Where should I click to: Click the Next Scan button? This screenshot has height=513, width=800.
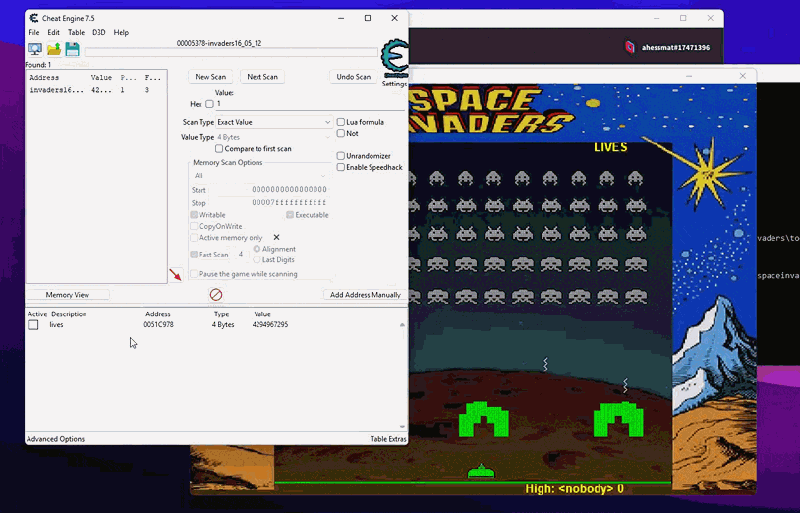[x=262, y=77]
